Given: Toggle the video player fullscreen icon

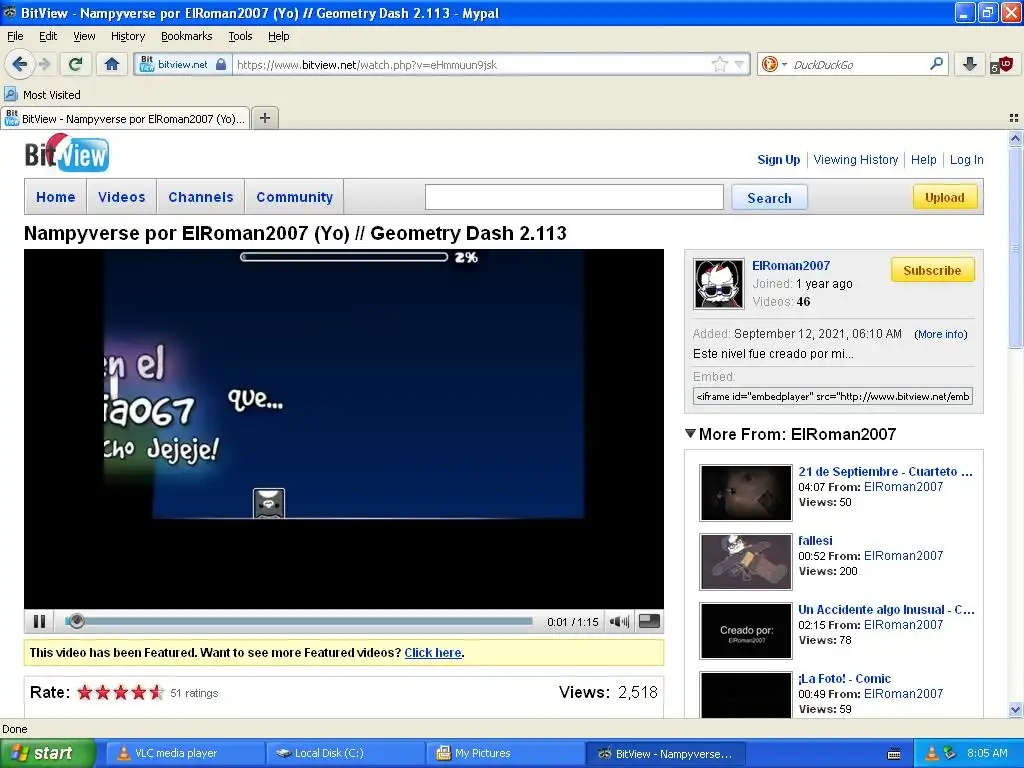Looking at the screenshot, I should tap(648, 621).
